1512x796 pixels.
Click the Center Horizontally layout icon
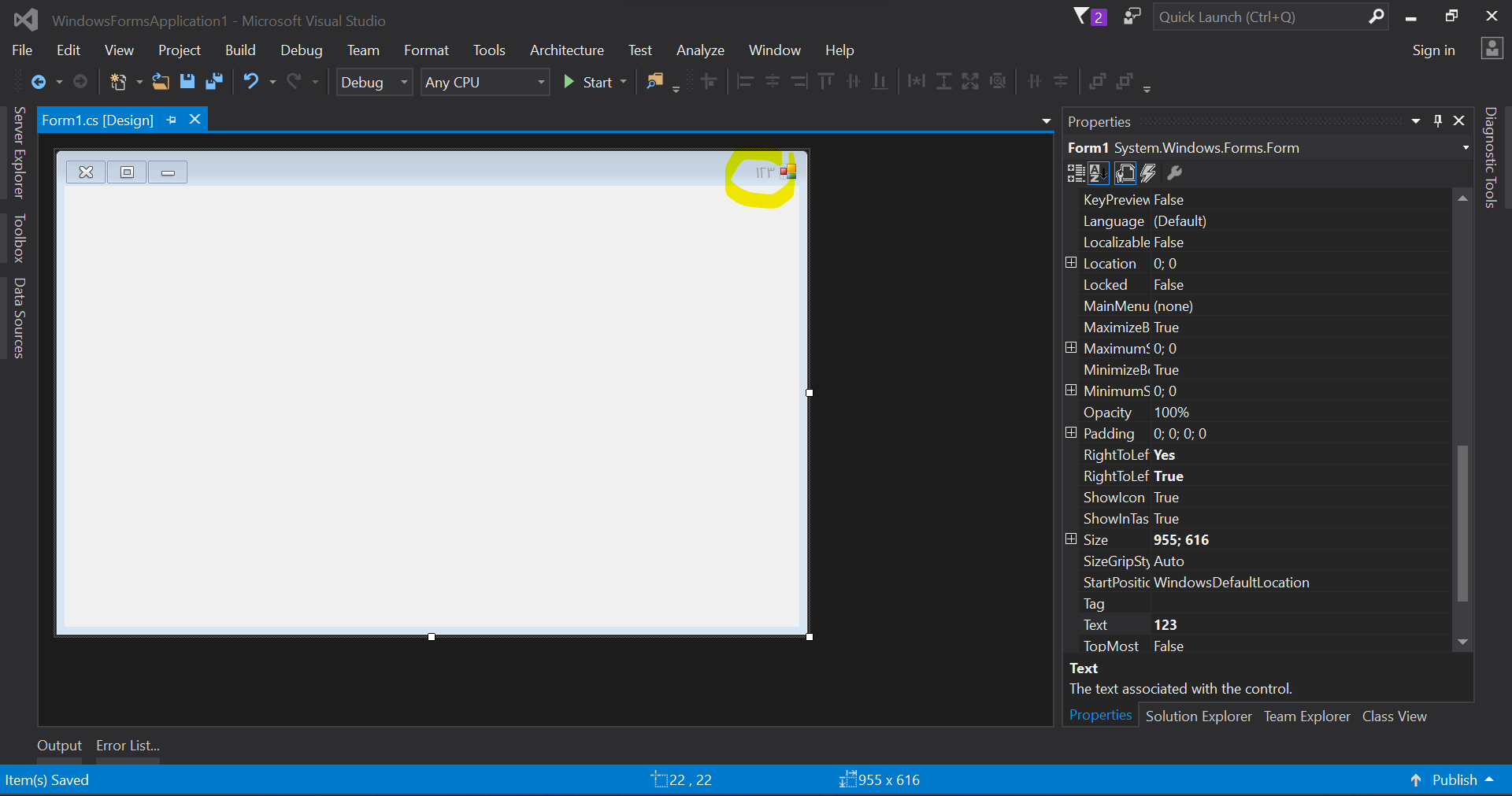pyautogui.click(x=1035, y=81)
